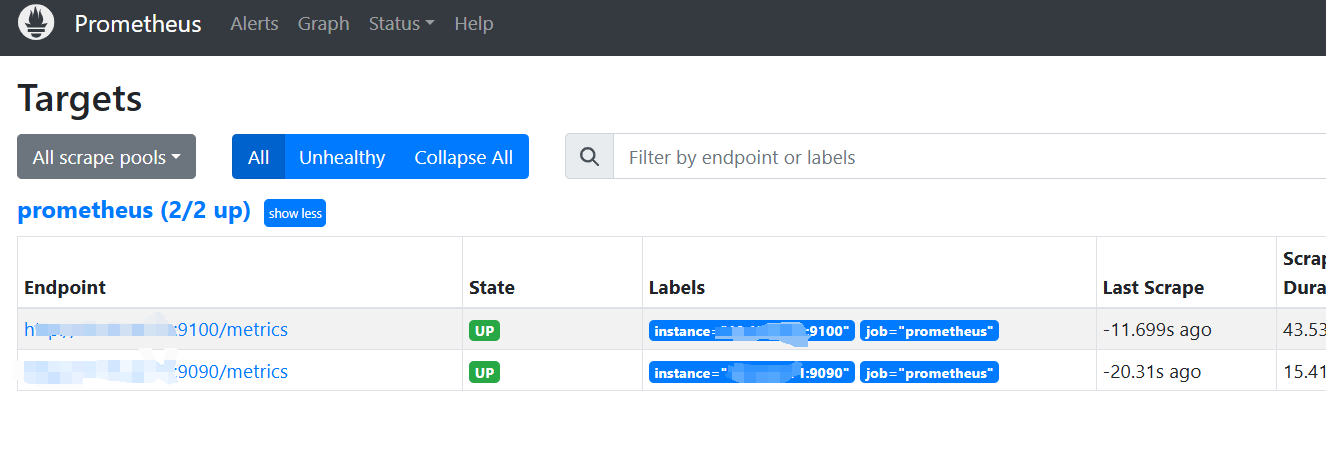Click the instance 9090 label badge

point(752,373)
